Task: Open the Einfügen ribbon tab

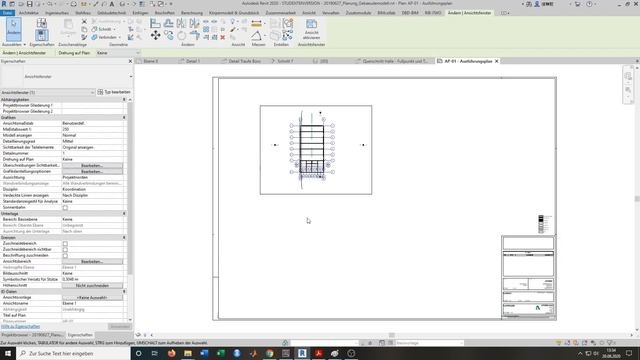Action: pyautogui.click(x=140, y=13)
